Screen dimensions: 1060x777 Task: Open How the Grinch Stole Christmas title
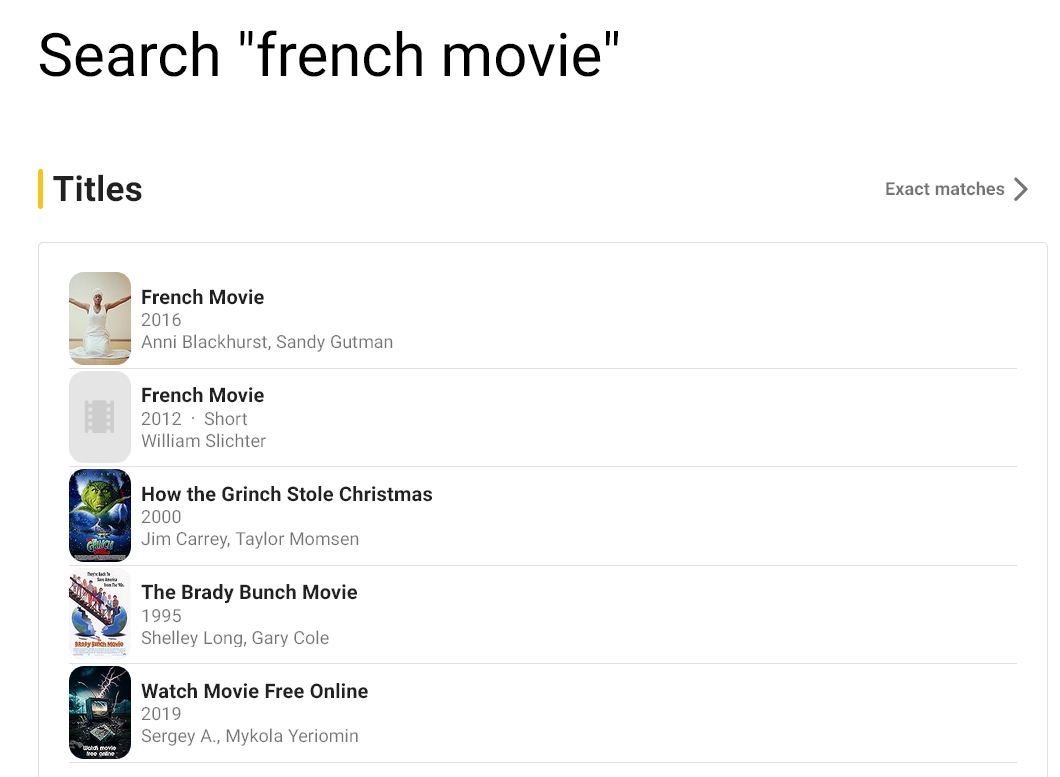(x=287, y=494)
